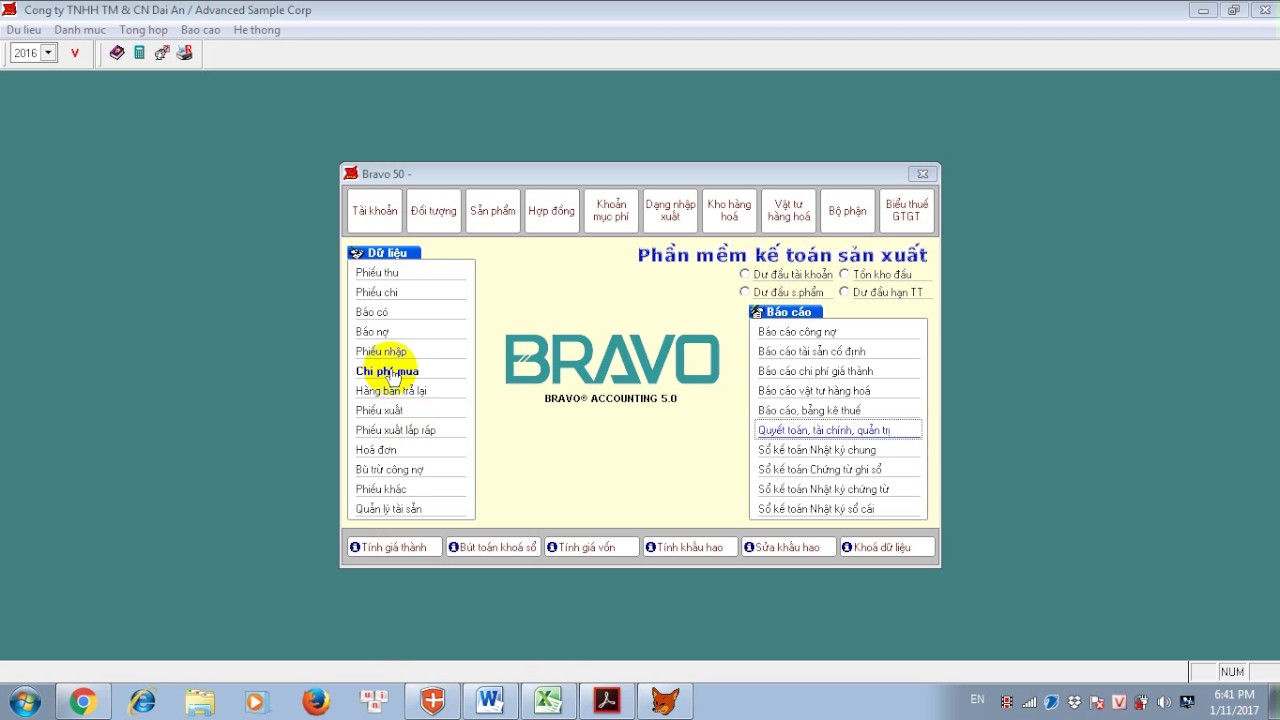The width and height of the screenshot is (1280, 720).
Task: Click the Tính giá vốn button
Action: (591, 547)
